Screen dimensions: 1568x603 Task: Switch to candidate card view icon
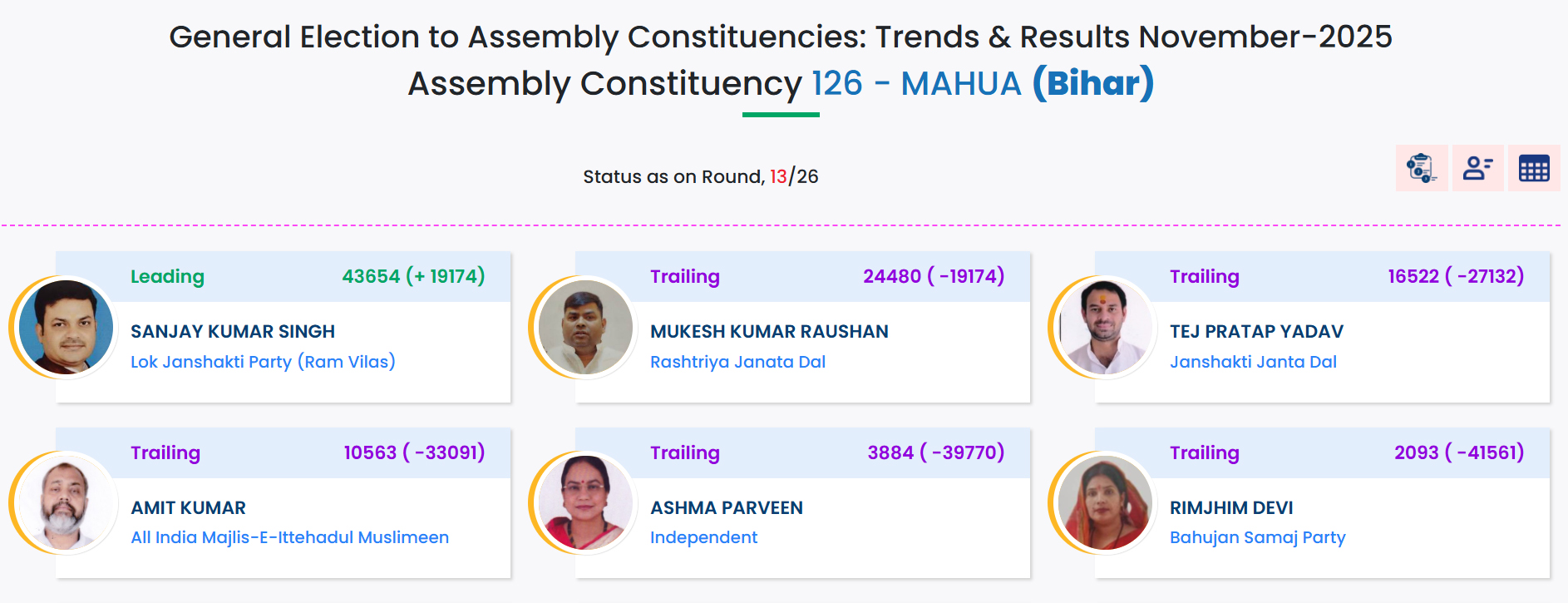click(1478, 168)
